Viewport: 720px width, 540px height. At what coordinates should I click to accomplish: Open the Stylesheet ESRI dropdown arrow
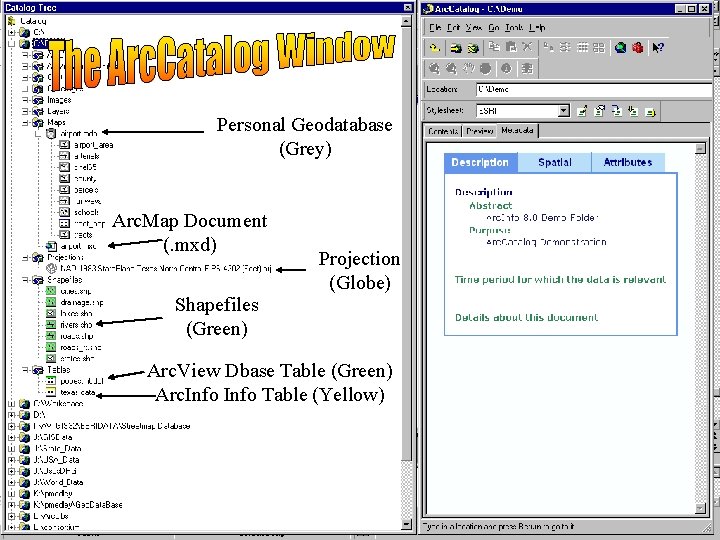click(564, 111)
